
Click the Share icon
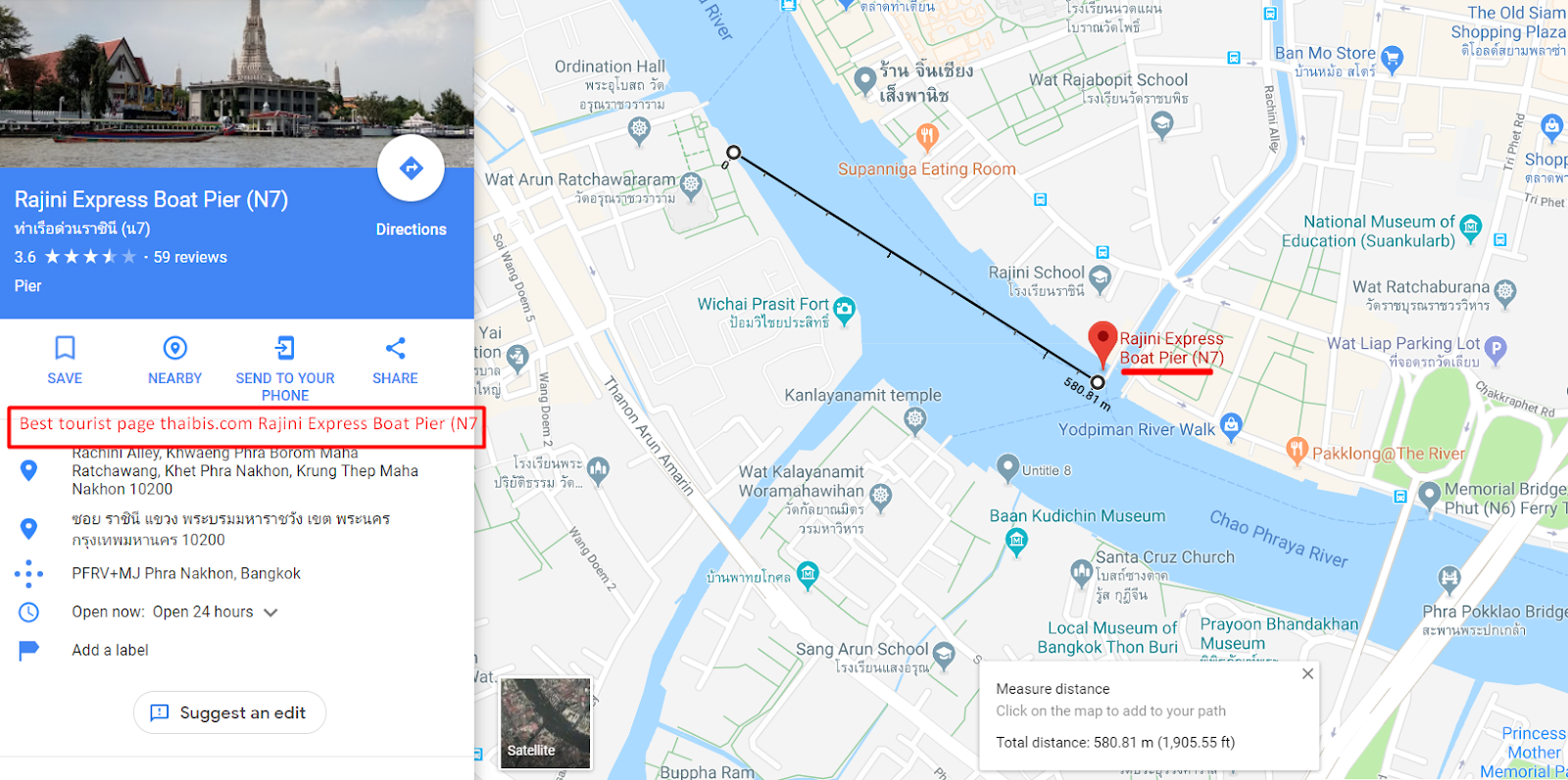coord(396,348)
